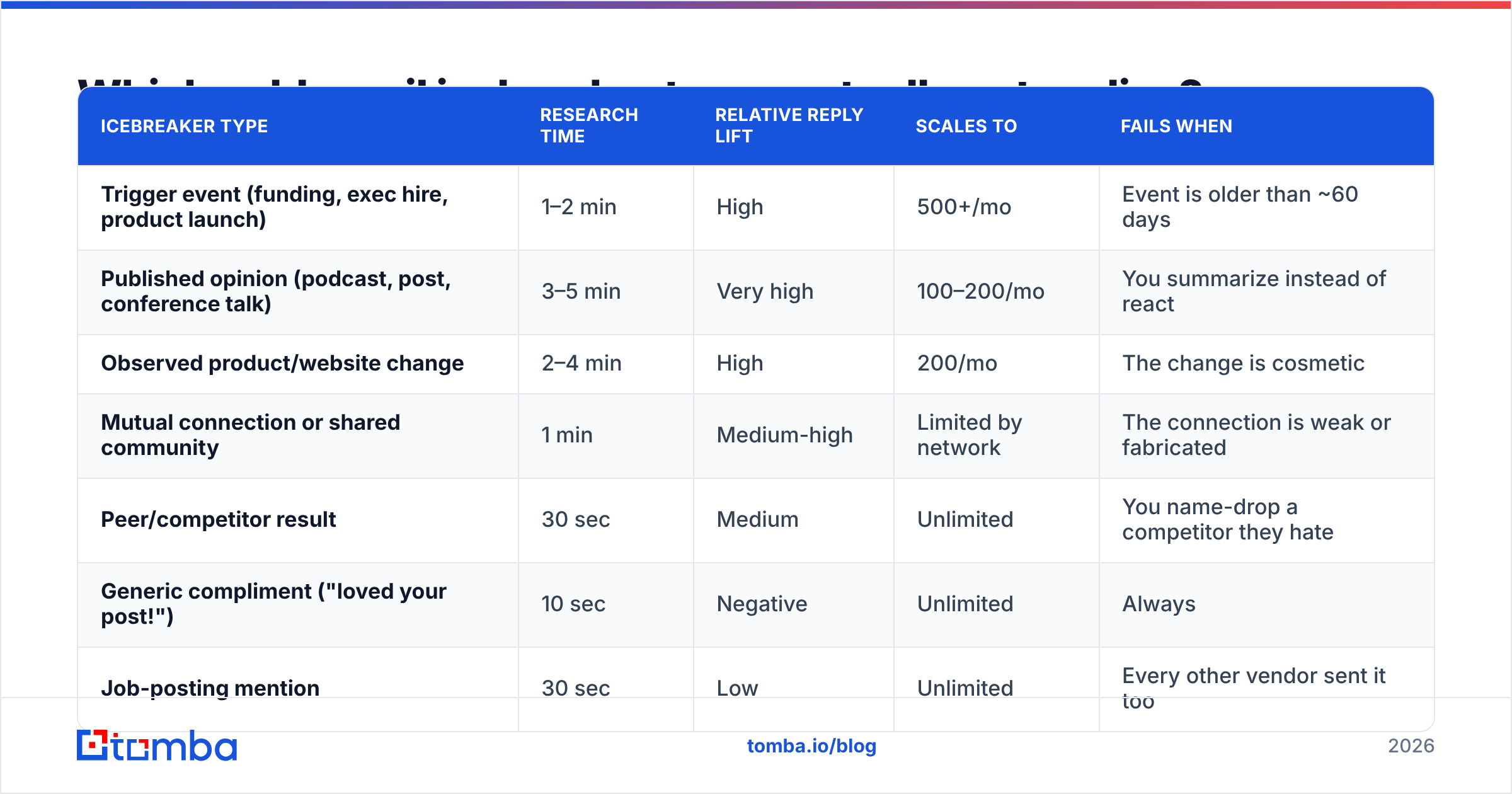
Task: Click the 2–4 min research time cell
Action: (x=581, y=363)
